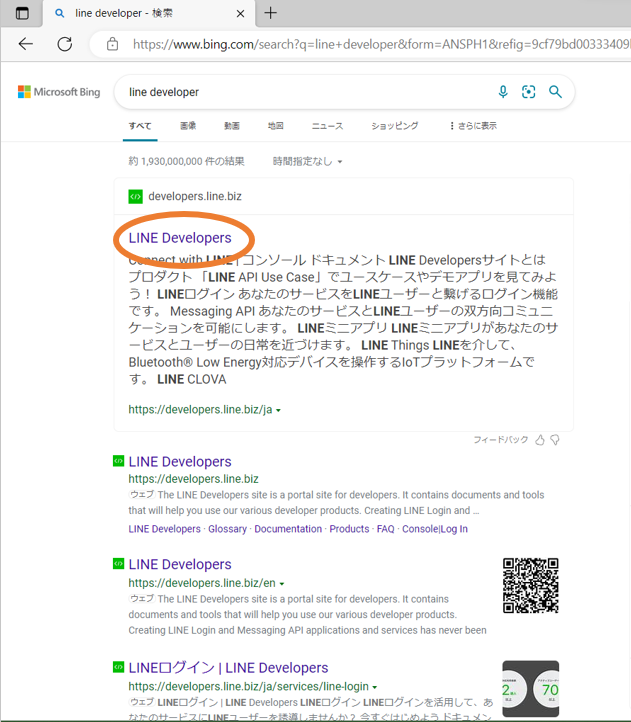Open the https://developers.line.biz/ja URL link
Image resolution: width=631 pixels, height=722 pixels.
point(200,410)
